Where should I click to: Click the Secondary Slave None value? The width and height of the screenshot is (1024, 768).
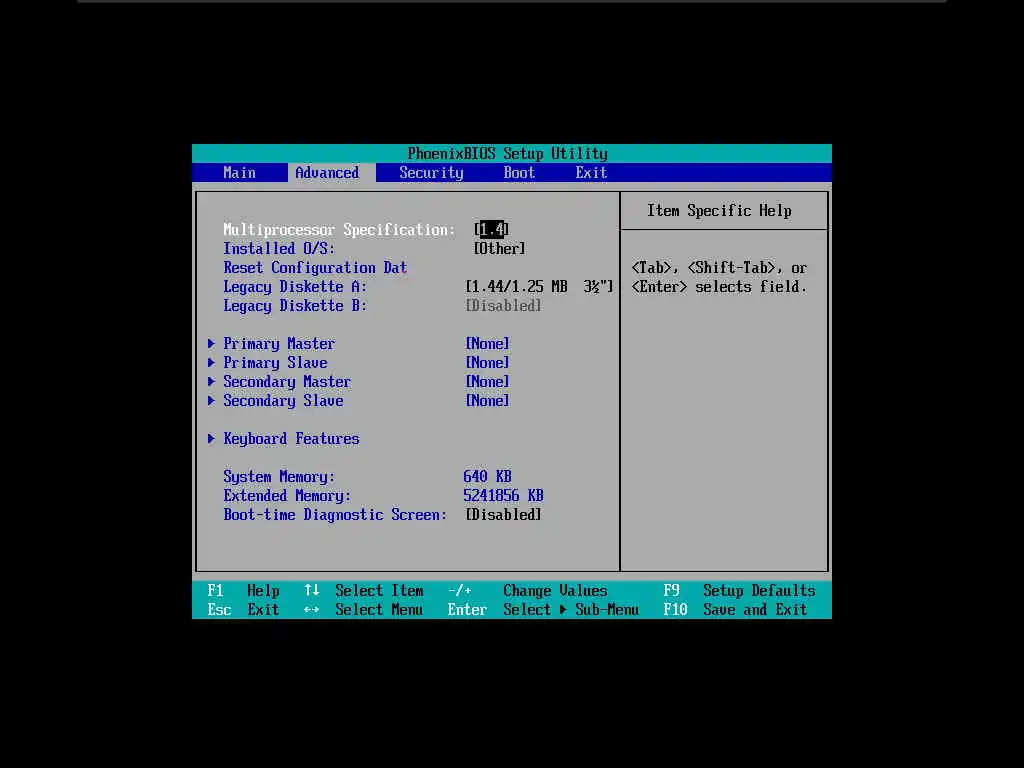[487, 400]
